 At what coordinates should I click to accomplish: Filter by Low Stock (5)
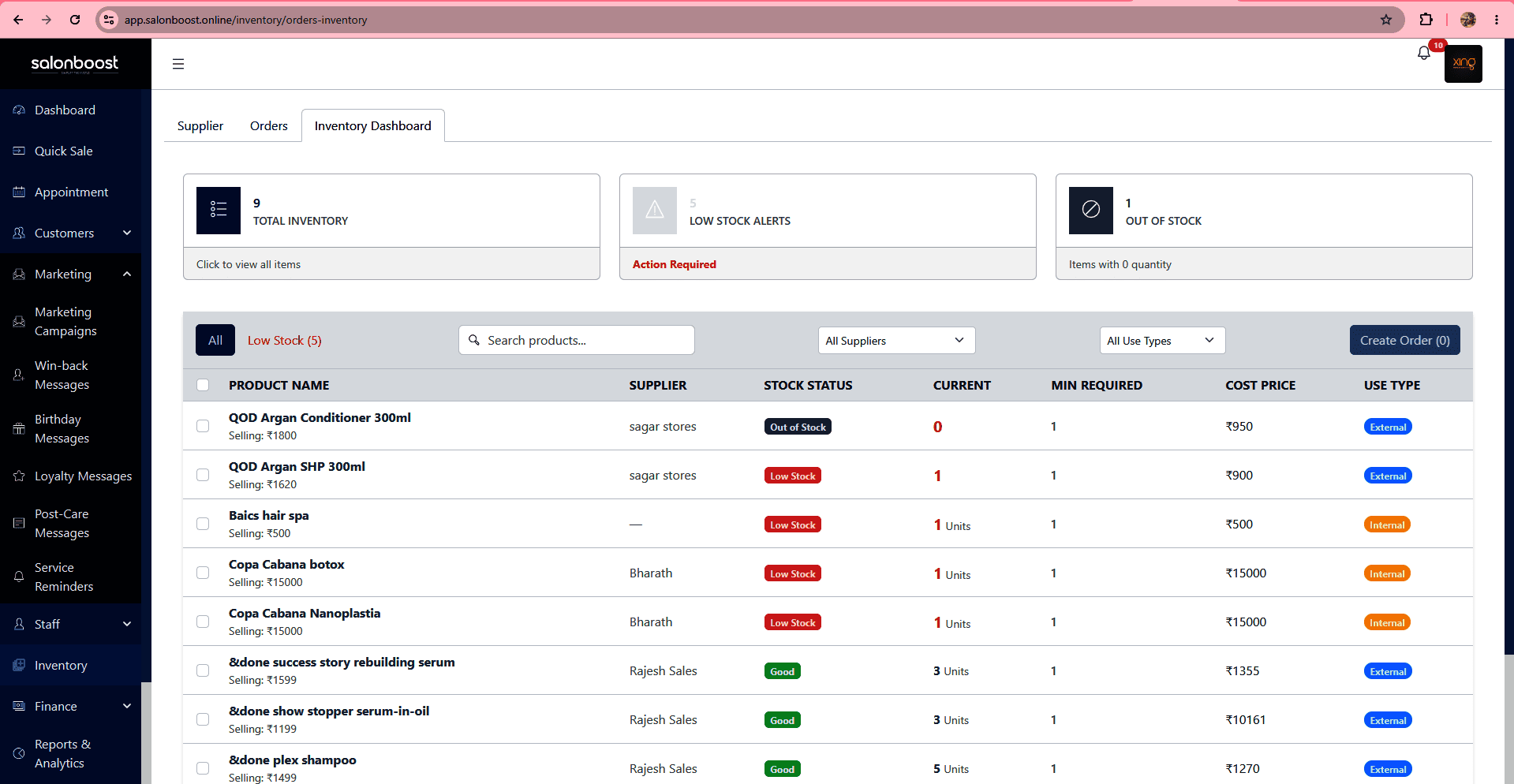point(285,341)
